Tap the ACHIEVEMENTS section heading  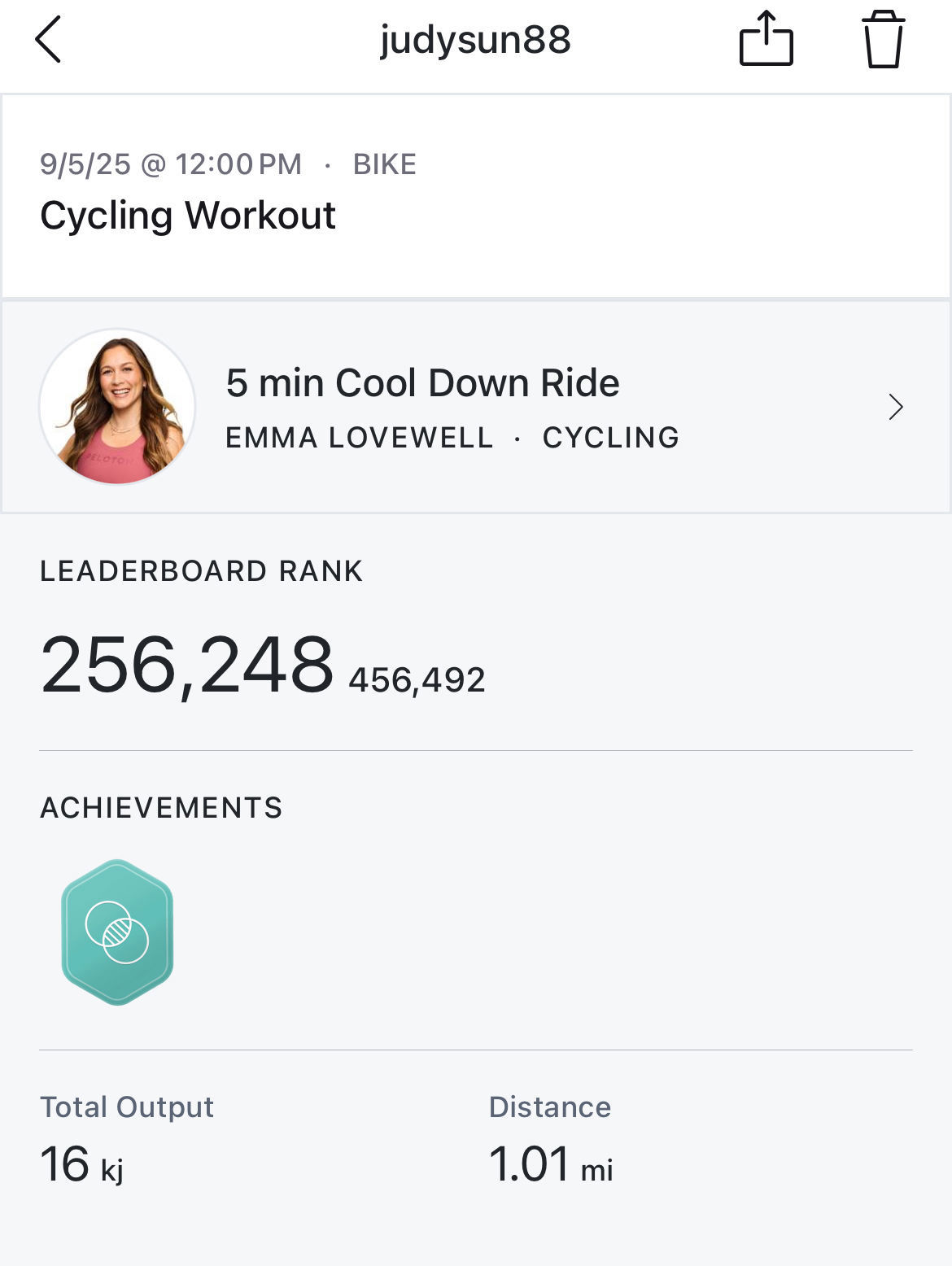pos(161,808)
